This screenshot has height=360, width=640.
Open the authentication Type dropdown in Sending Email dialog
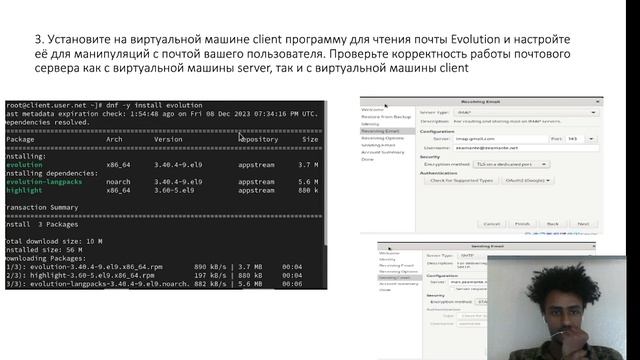[x=473, y=316]
